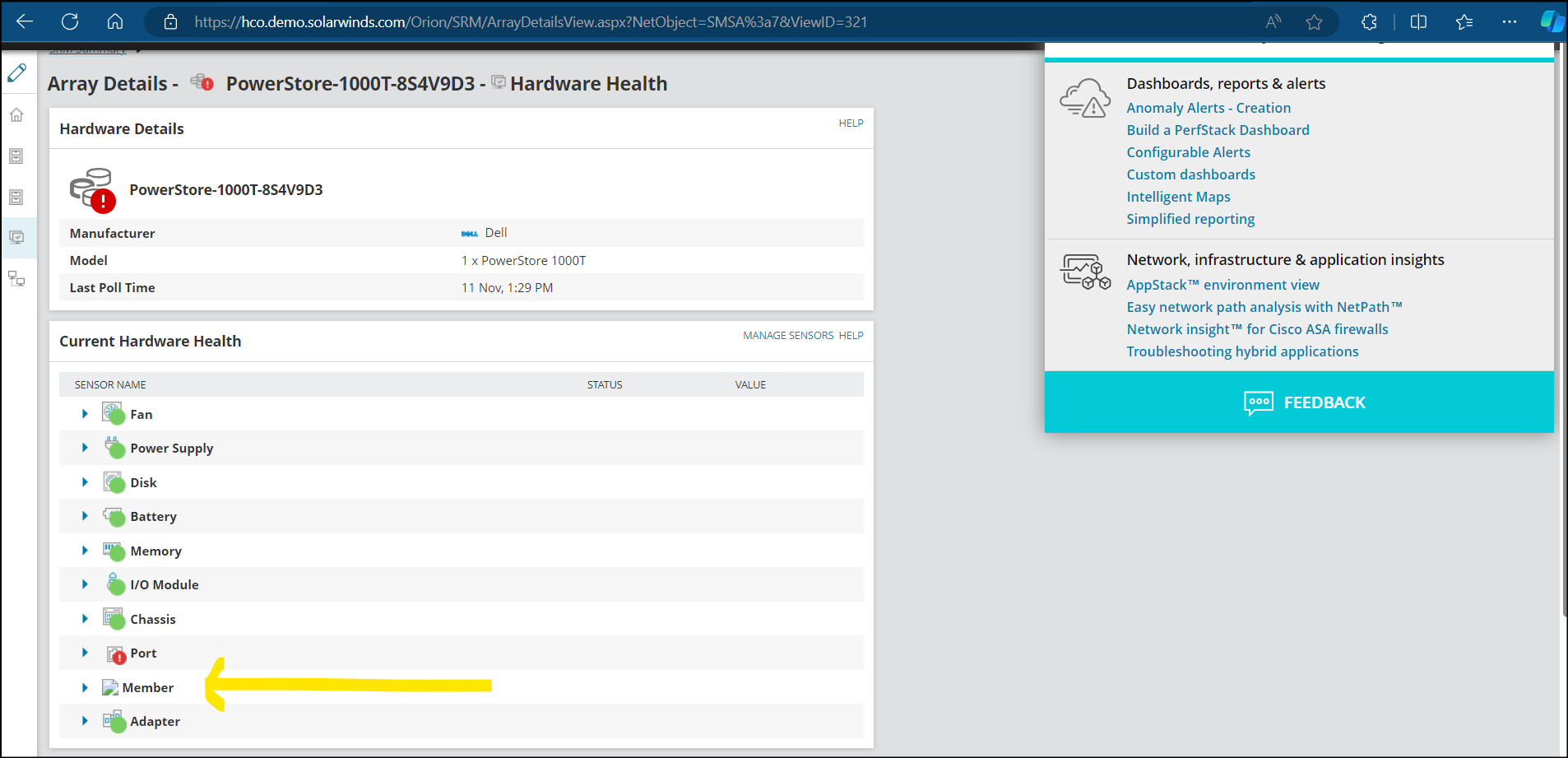Open the Custom dashboards link
This screenshot has height=758, width=1568.
coord(1190,174)
